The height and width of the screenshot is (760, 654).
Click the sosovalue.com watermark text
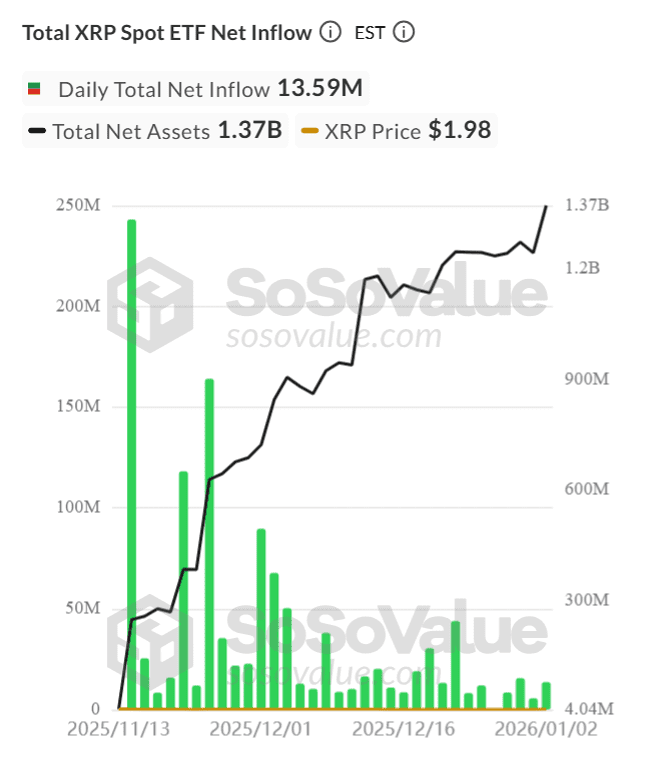tap(333, 335)
